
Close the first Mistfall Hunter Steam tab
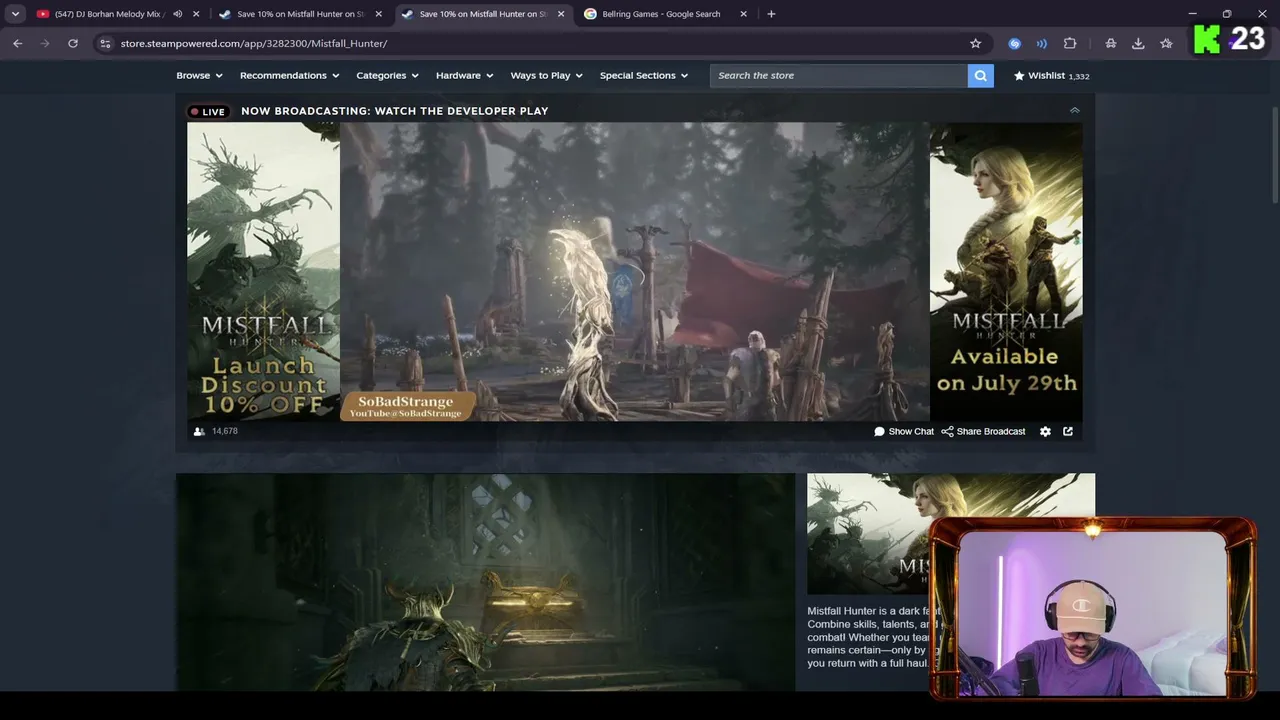pos(378,14)
